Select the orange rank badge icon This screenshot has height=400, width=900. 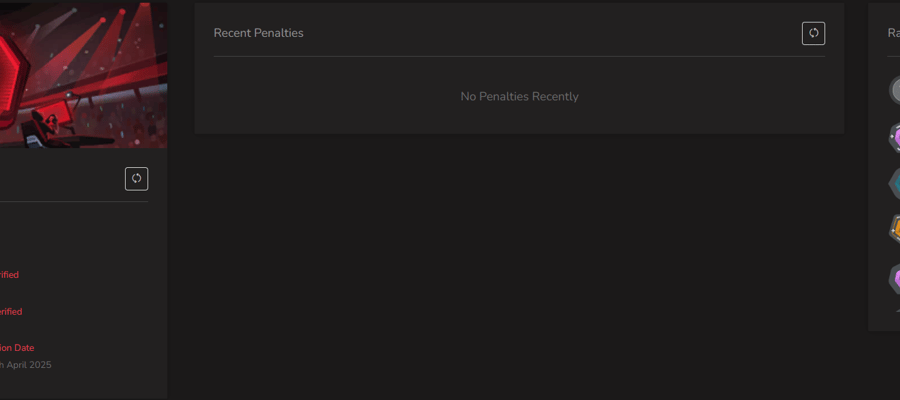(x=895, y=230)
